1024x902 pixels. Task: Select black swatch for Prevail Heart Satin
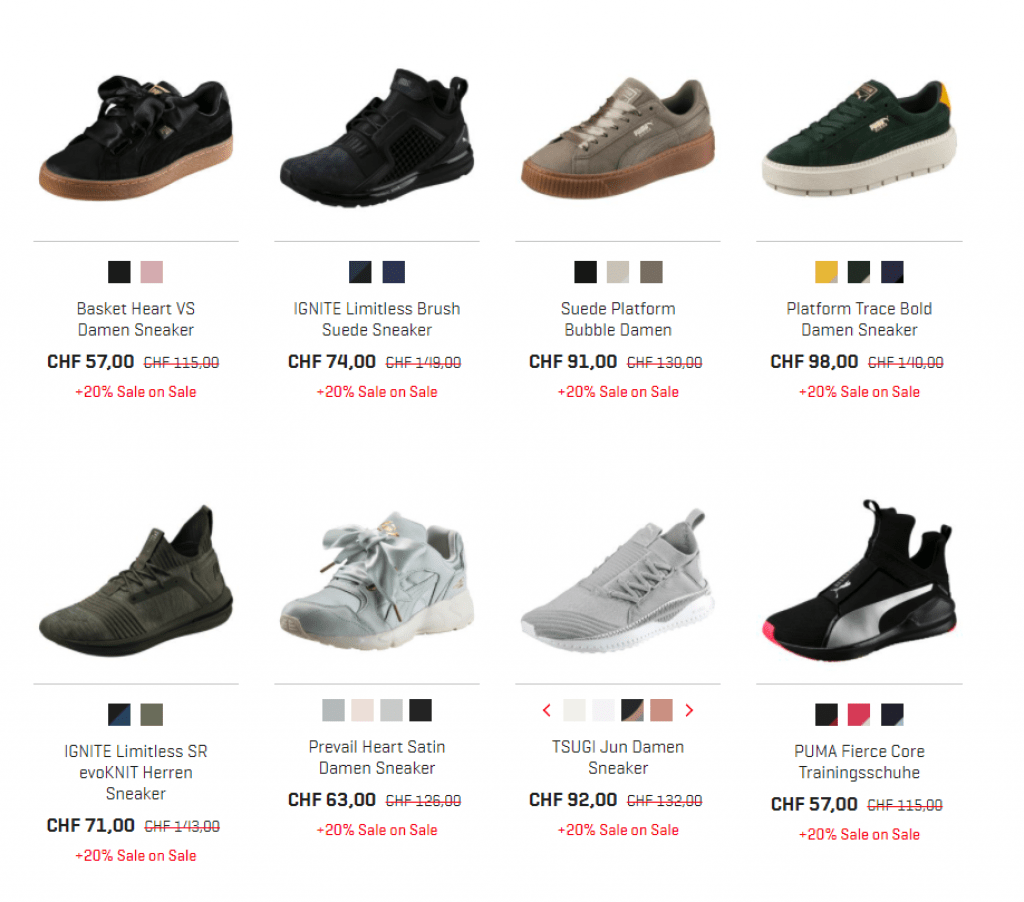[421, 710]
